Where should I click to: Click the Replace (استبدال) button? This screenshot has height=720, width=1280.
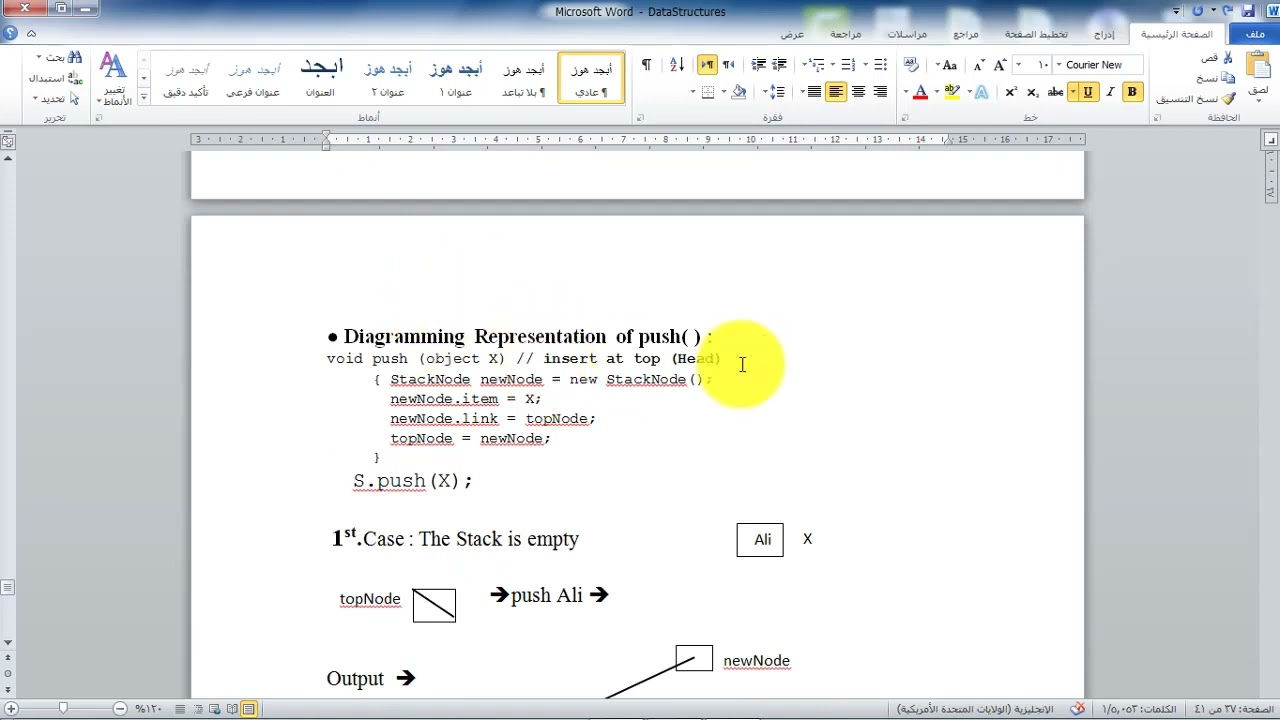point(56,78)
